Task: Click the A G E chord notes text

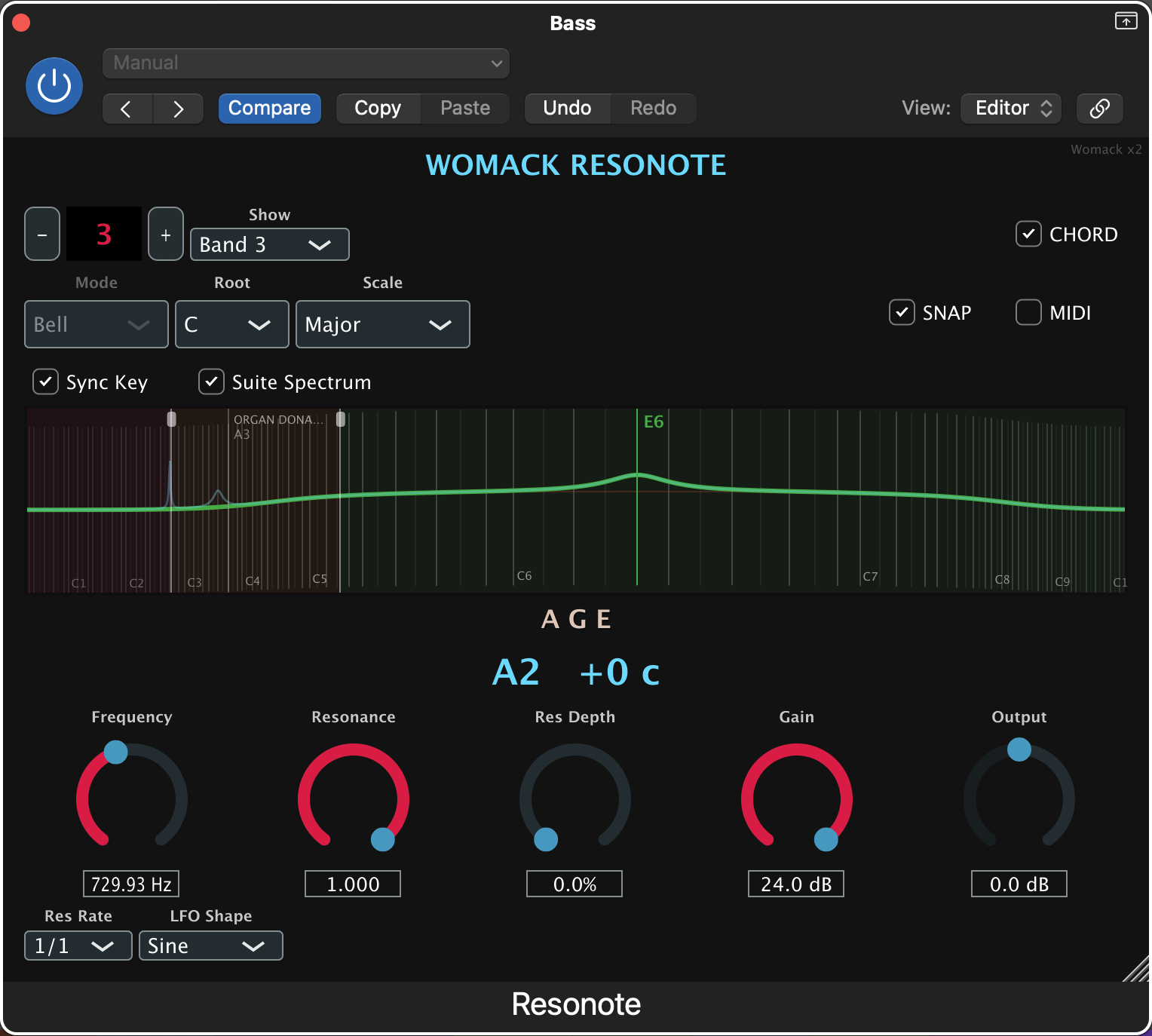Action: tap(576, 619)
